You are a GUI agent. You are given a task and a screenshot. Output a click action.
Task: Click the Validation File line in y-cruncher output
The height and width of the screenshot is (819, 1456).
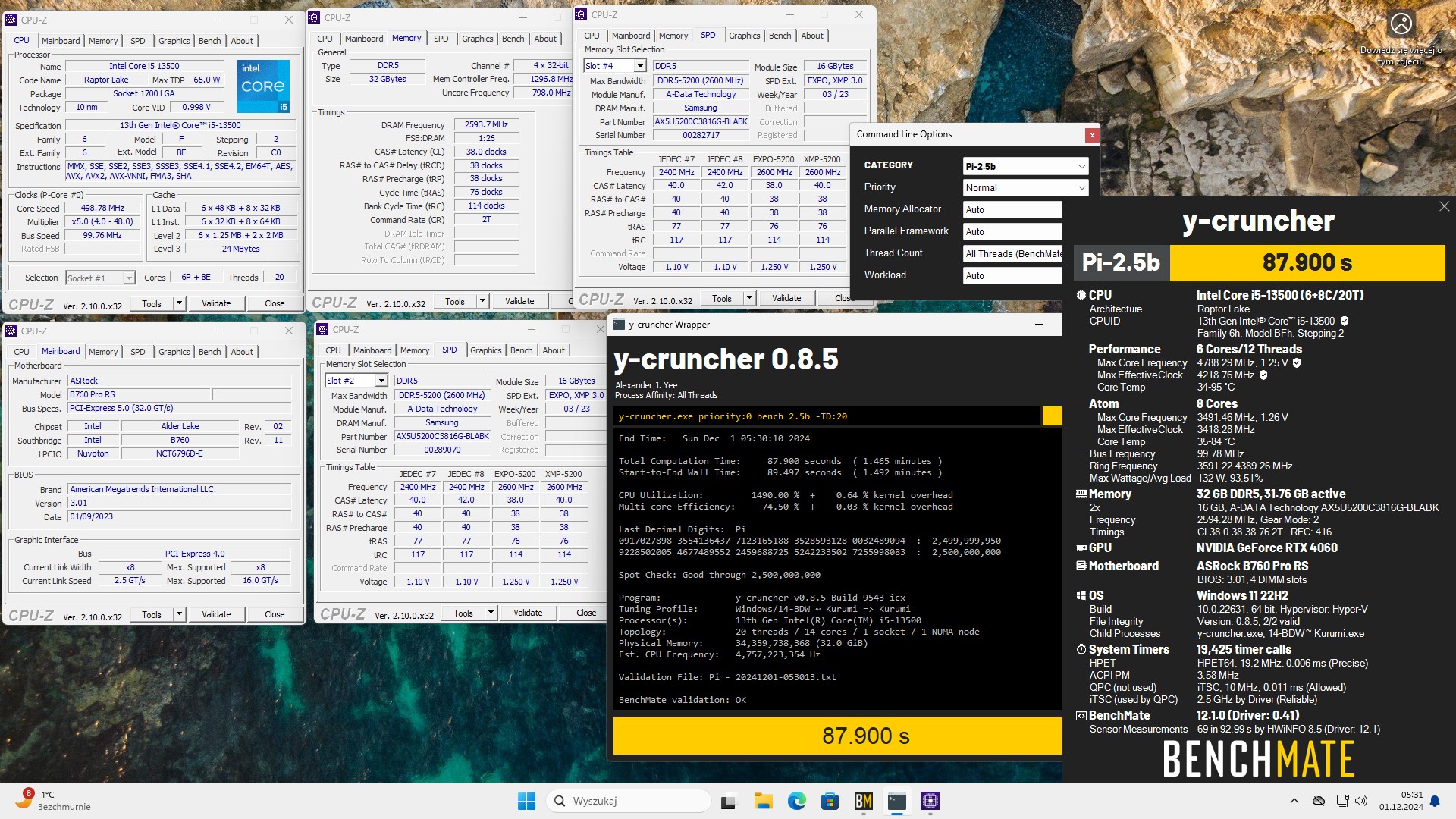coord(727,677)
